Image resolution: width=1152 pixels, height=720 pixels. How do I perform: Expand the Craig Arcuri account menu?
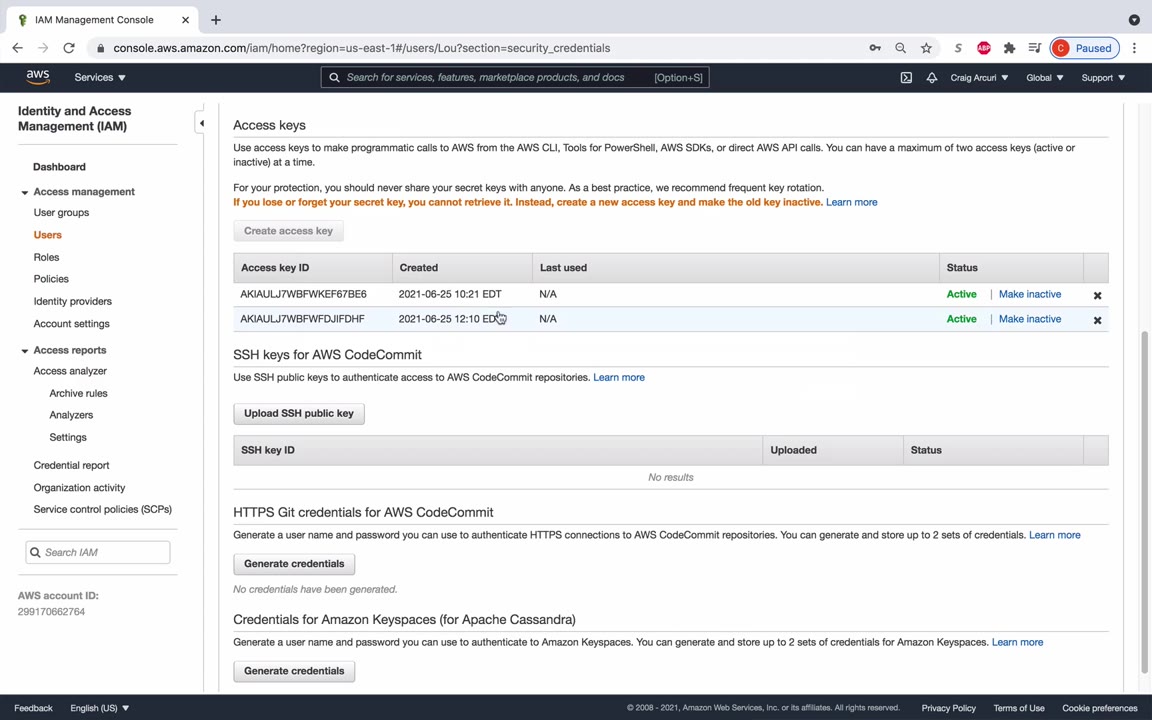978,77
